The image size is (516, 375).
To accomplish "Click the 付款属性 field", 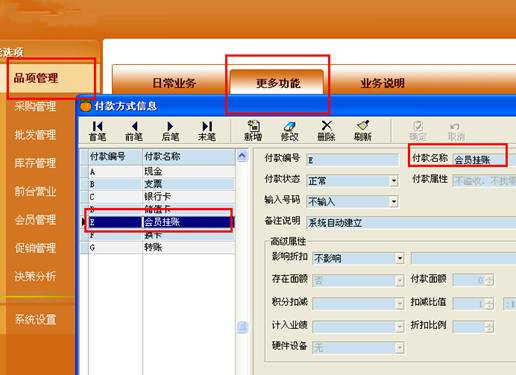I will click(484, 181).
